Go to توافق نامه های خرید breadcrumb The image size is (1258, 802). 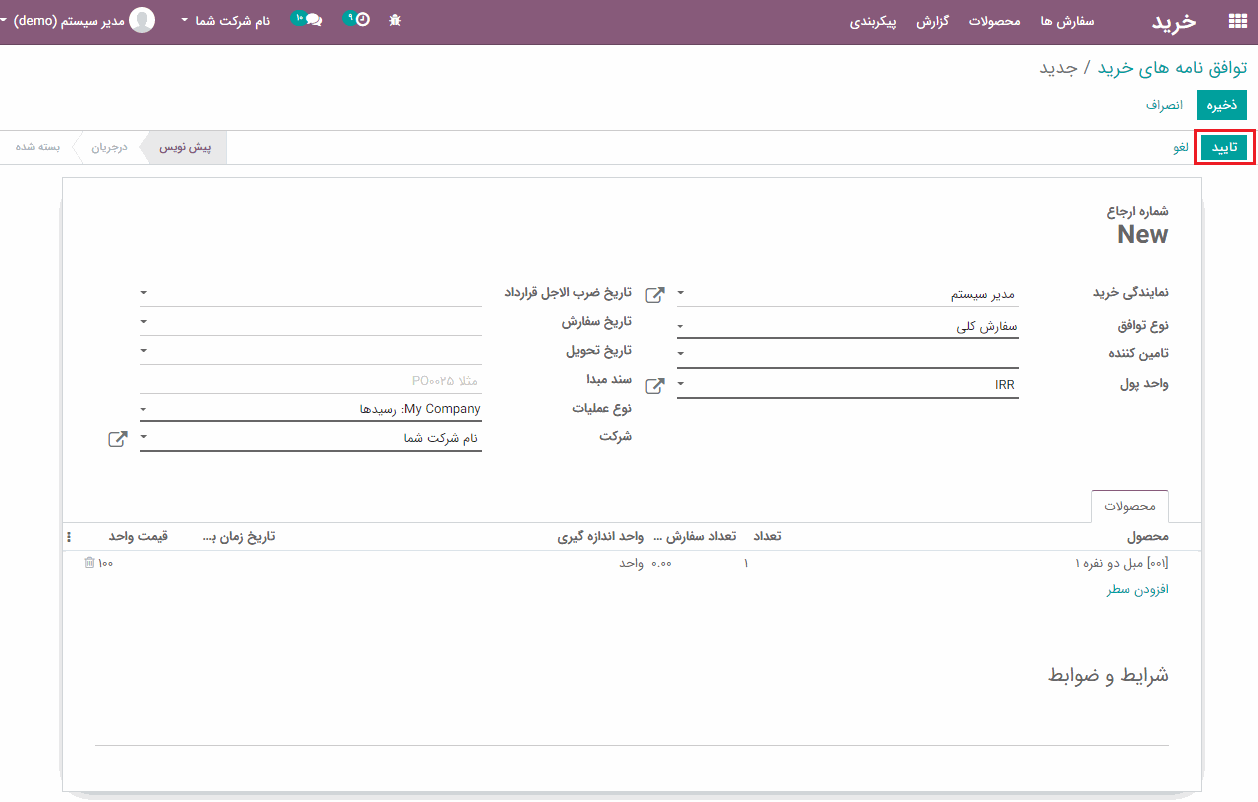[x=1172, y=68]
